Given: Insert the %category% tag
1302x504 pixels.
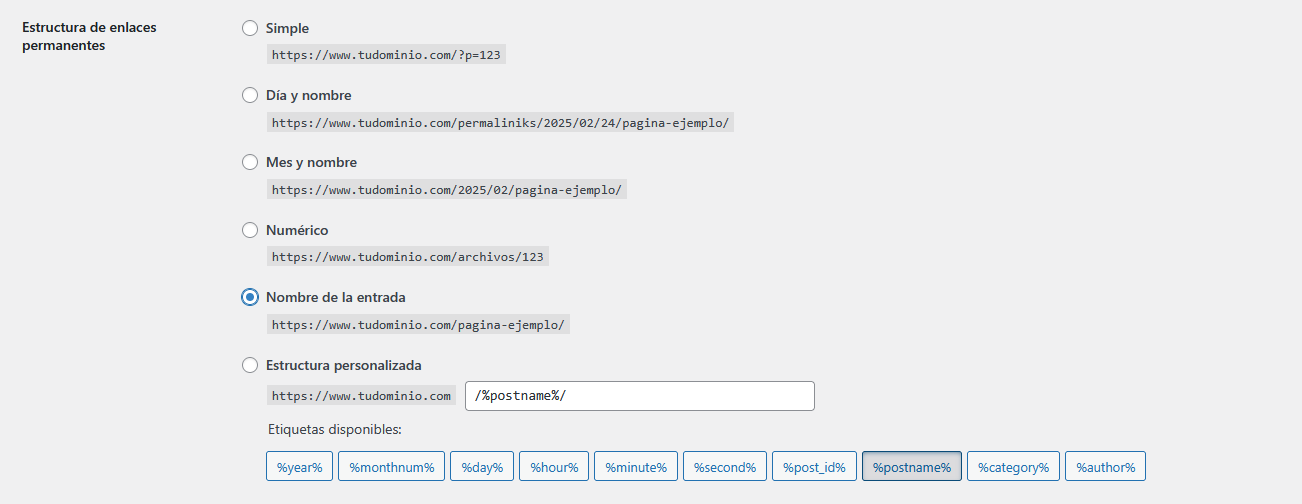Looking at the screenshot, I should pos(1014,467).
